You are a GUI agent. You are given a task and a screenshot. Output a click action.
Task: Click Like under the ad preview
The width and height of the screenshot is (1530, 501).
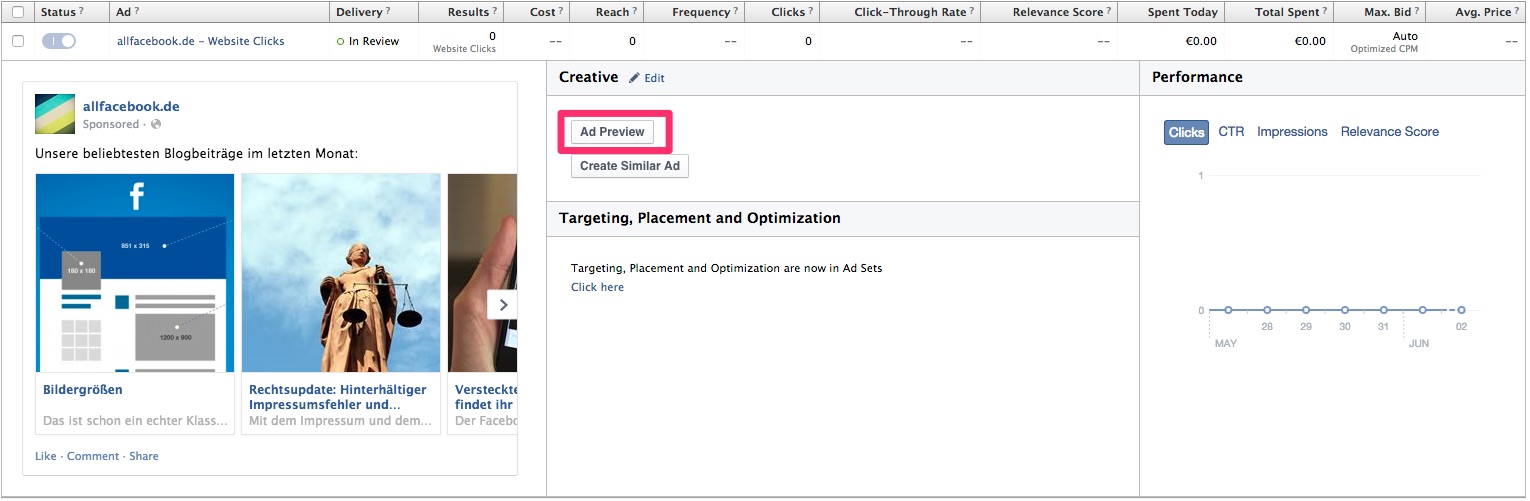[x=46, y=456]
